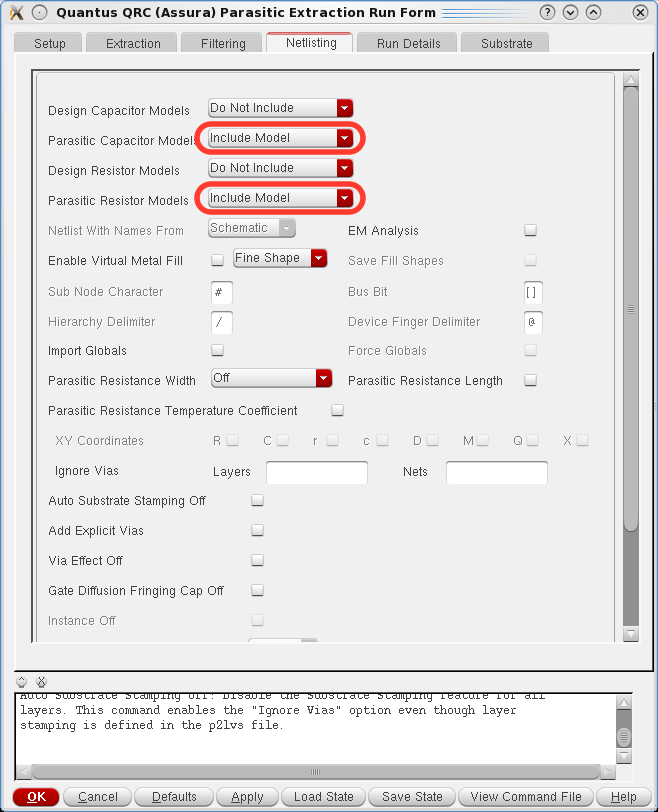Click the Ignore Vias Layers input field
658x812 pixels.
point(317,472)
